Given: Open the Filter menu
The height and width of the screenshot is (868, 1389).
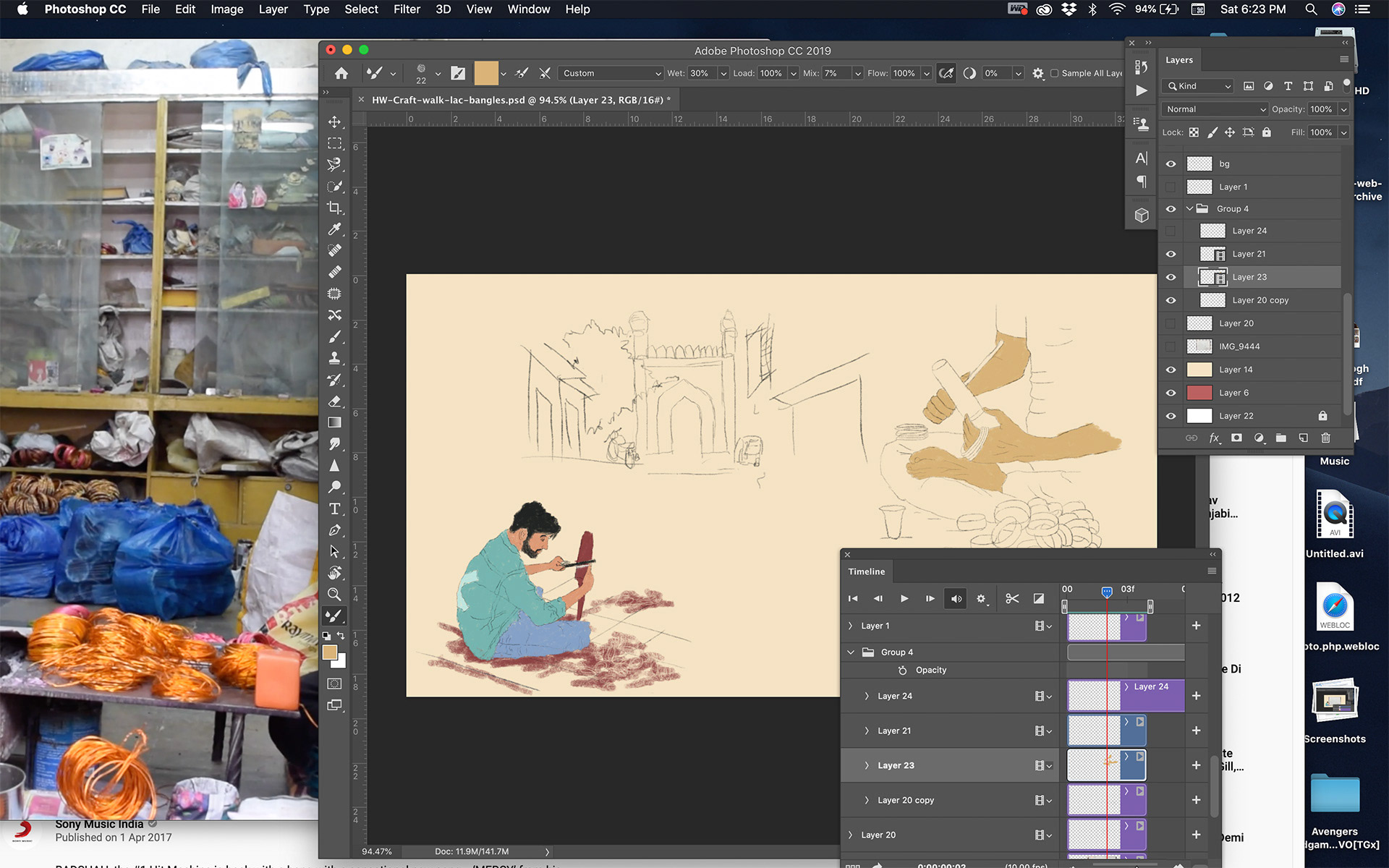Looking at the screenshot, I should tap(407, 9).
